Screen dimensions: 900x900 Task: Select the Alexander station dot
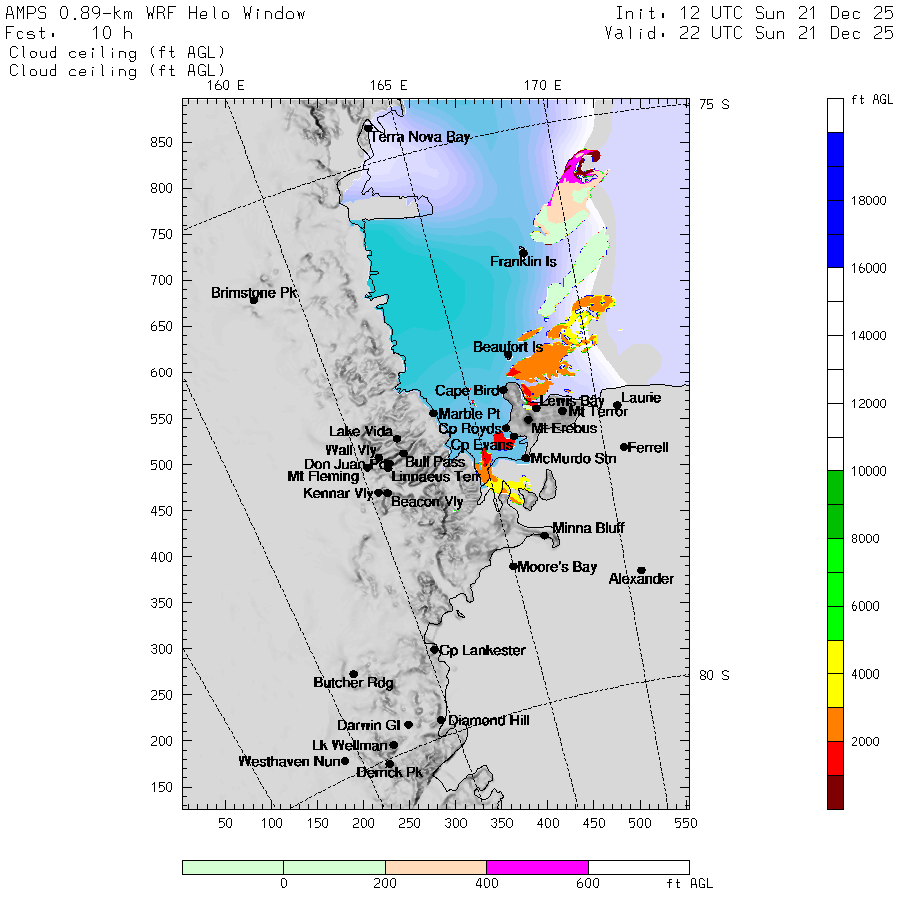tap(641, 570)
